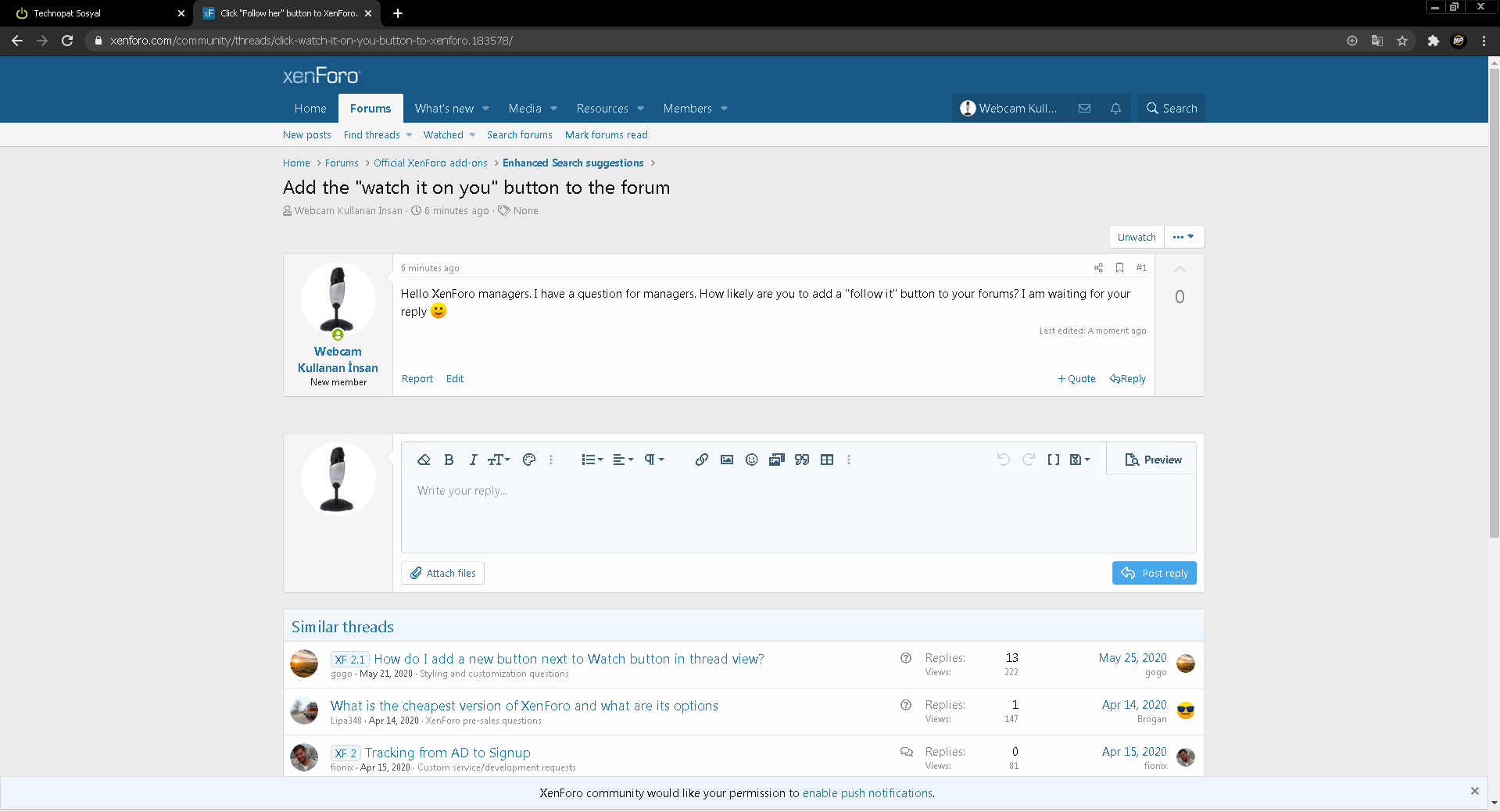
Task: Expand the What's new dropdown arrow
Action: click(486, 109)
